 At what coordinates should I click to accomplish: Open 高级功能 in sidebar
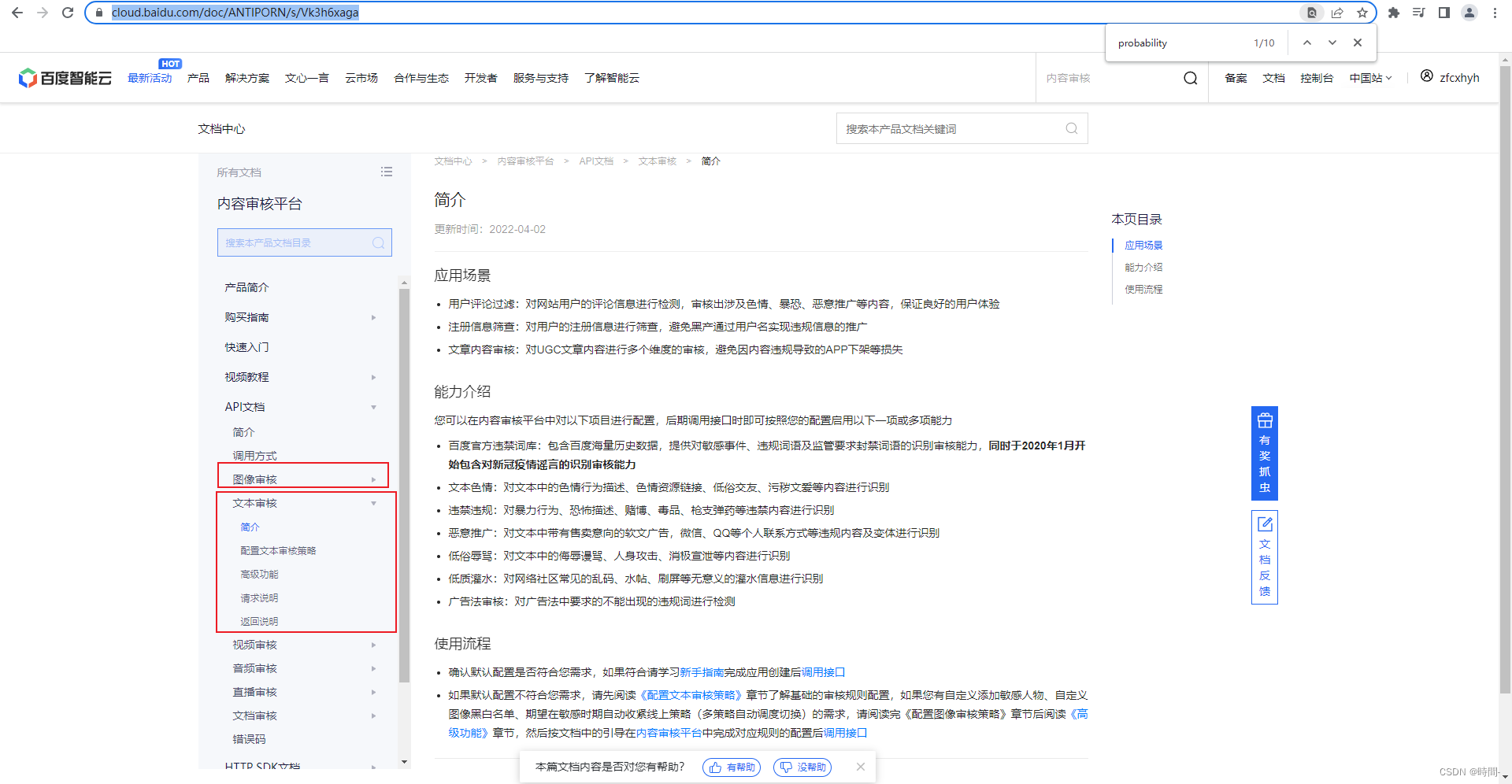pyautogui.click(x=259, y=575)
